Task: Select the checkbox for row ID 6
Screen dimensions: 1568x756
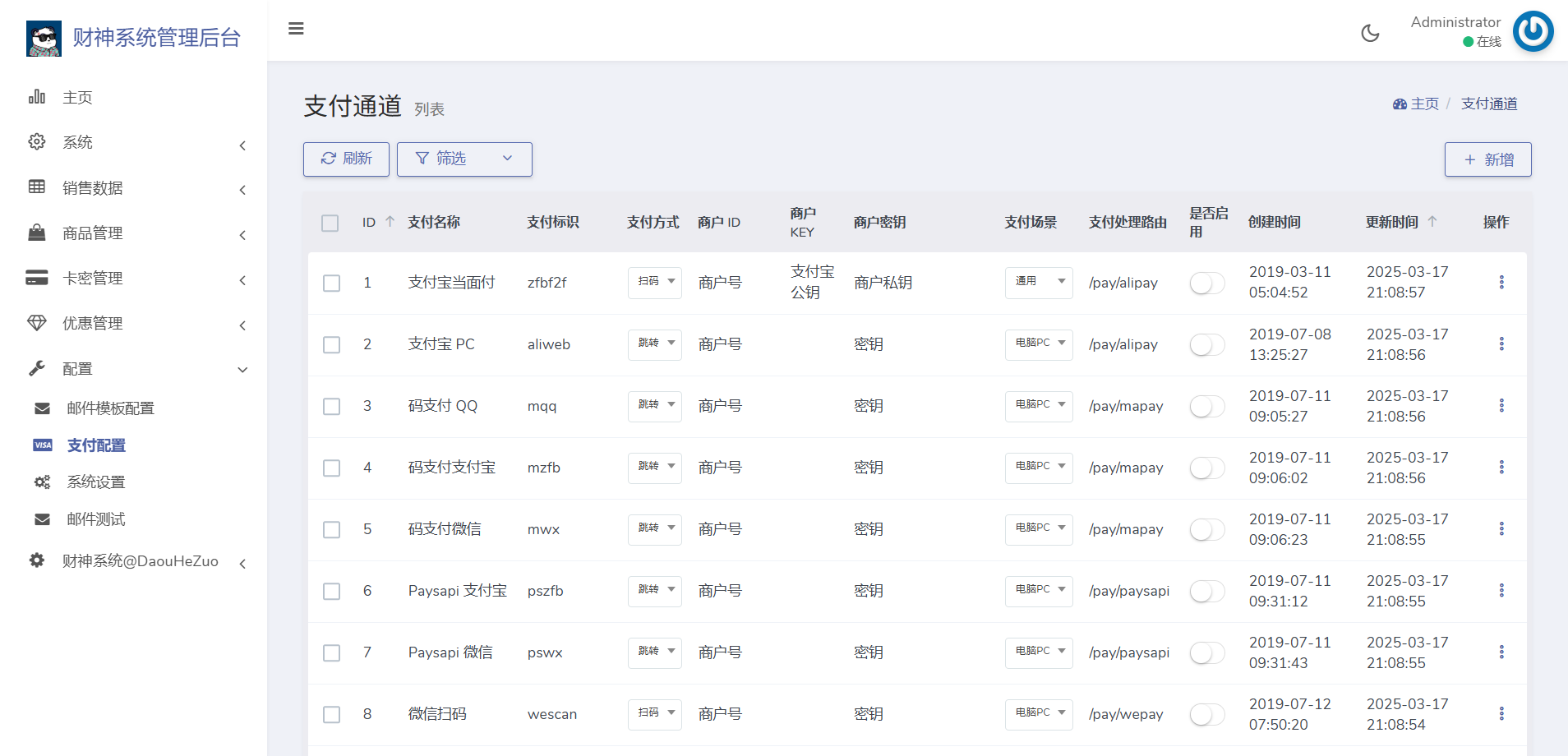Action: tap(331, 591)
